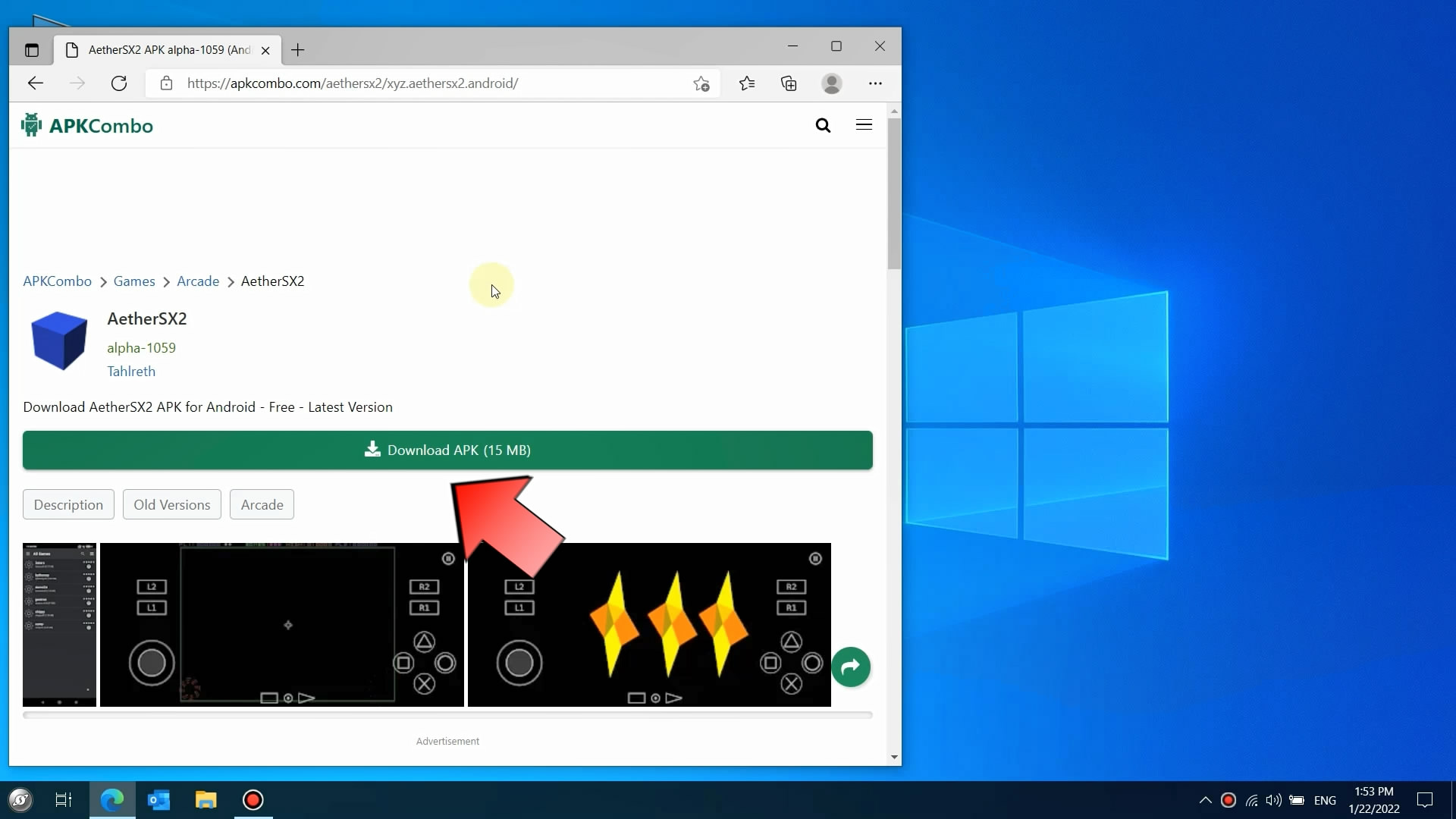Add this page to favorites star
The width and height of the screenshot is (1456, 819).
pos(701,83)
